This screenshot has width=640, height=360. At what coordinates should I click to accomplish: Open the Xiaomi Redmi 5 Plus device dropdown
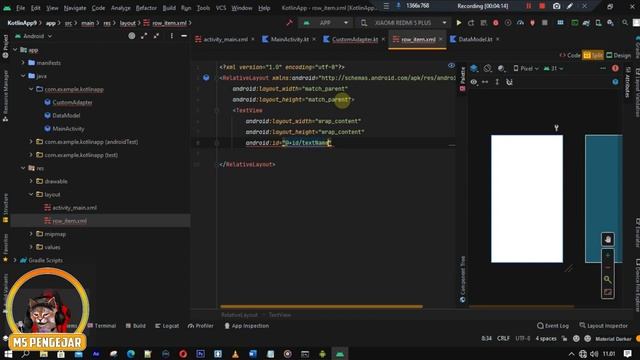[403, 23]
